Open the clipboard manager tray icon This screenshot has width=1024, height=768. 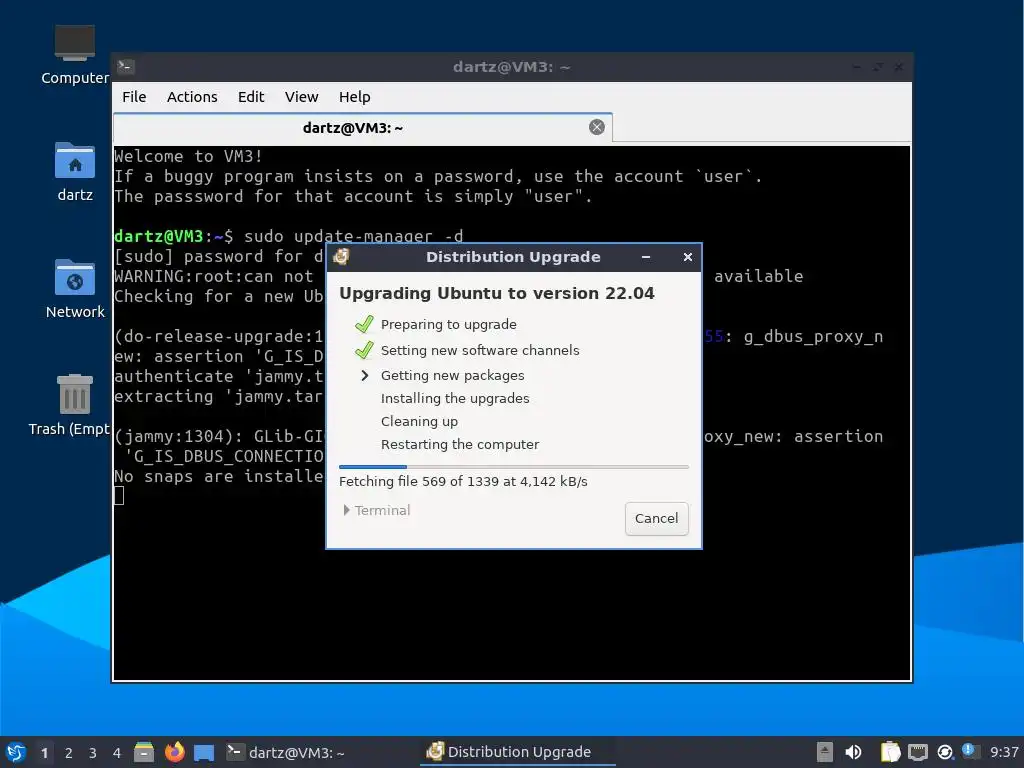tap(890, 752)
